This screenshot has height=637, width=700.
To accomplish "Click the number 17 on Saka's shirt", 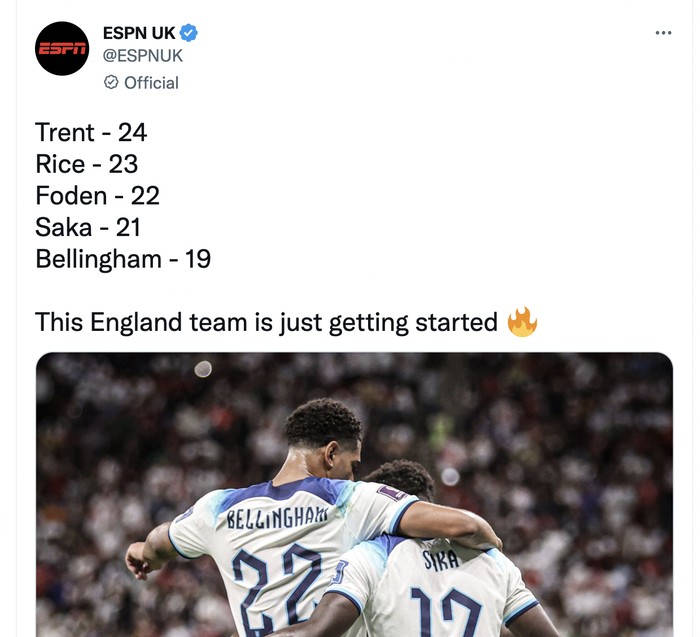I will pos(446,612).
